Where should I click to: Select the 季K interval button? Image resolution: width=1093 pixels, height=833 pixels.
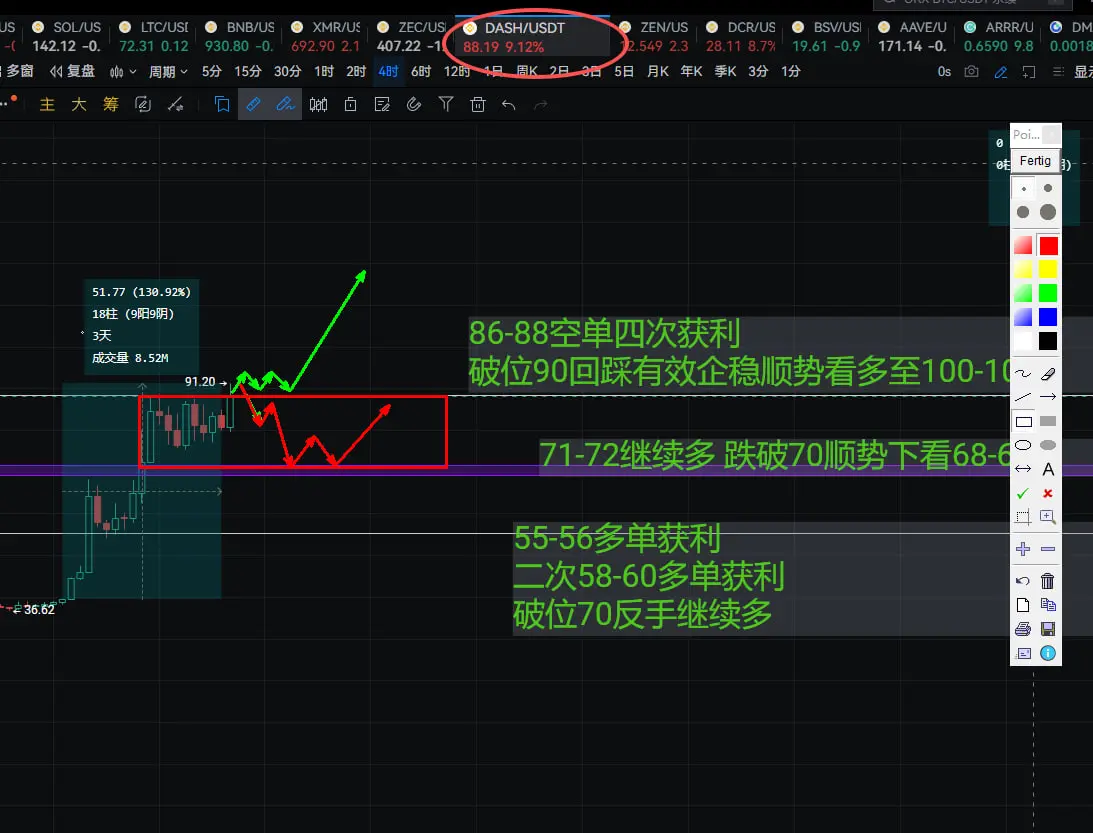pyautogui.click(x=725, y=71)
